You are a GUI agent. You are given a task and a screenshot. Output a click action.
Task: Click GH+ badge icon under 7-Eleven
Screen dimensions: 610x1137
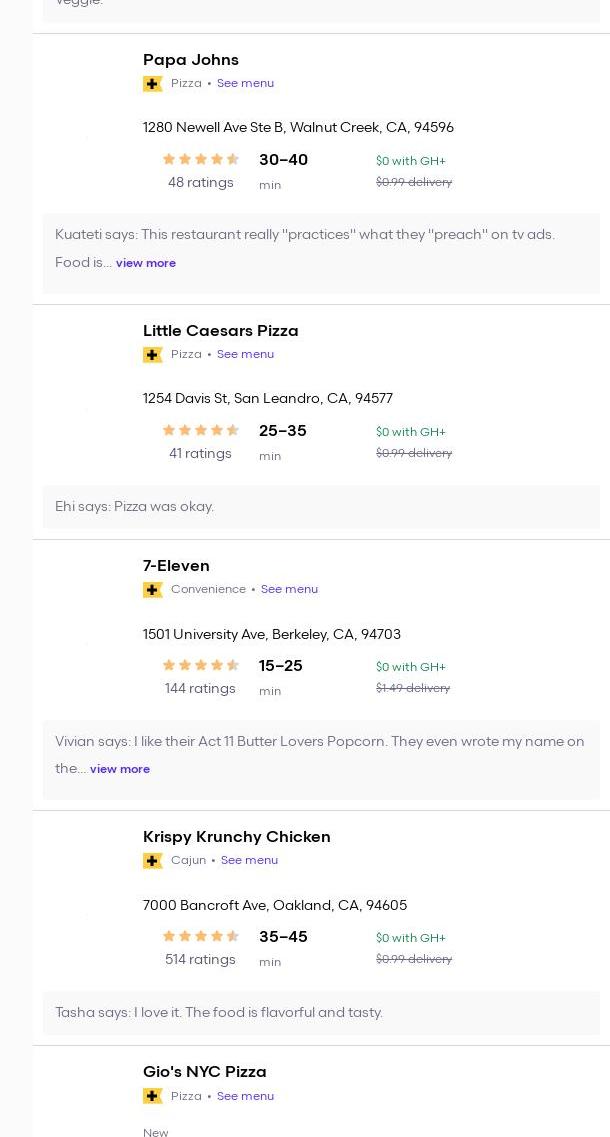[x=152, y=590]
